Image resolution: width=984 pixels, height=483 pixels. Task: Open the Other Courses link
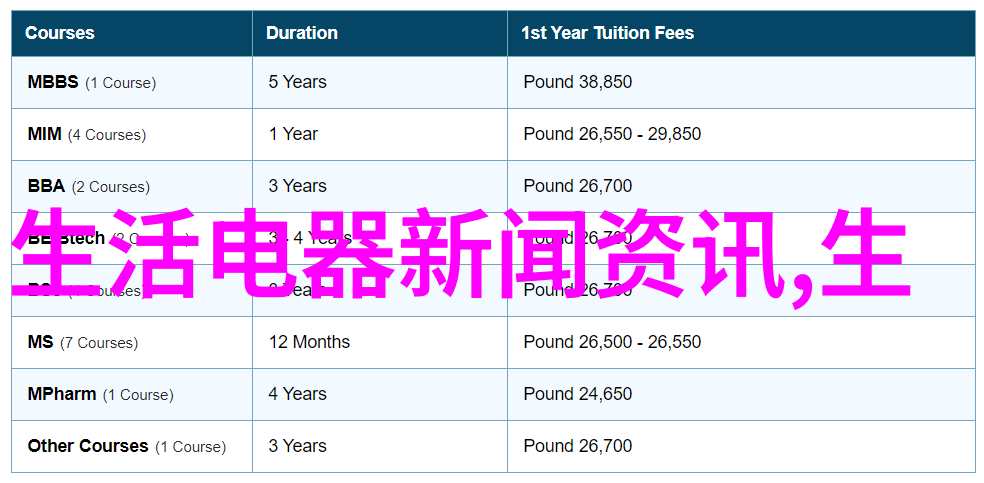click(x=88, y=447)
